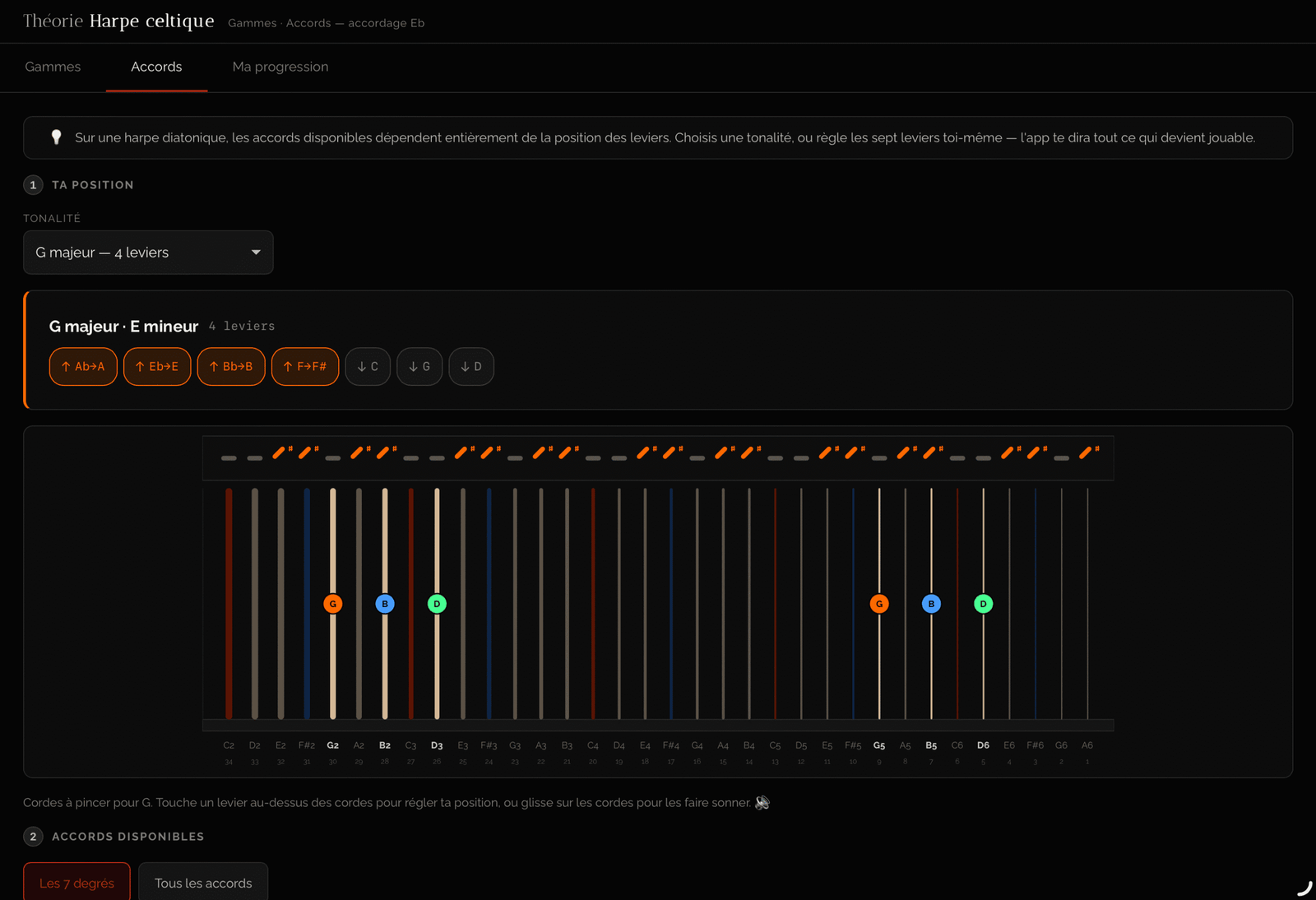Flip the lever above the D3 string

437,457
